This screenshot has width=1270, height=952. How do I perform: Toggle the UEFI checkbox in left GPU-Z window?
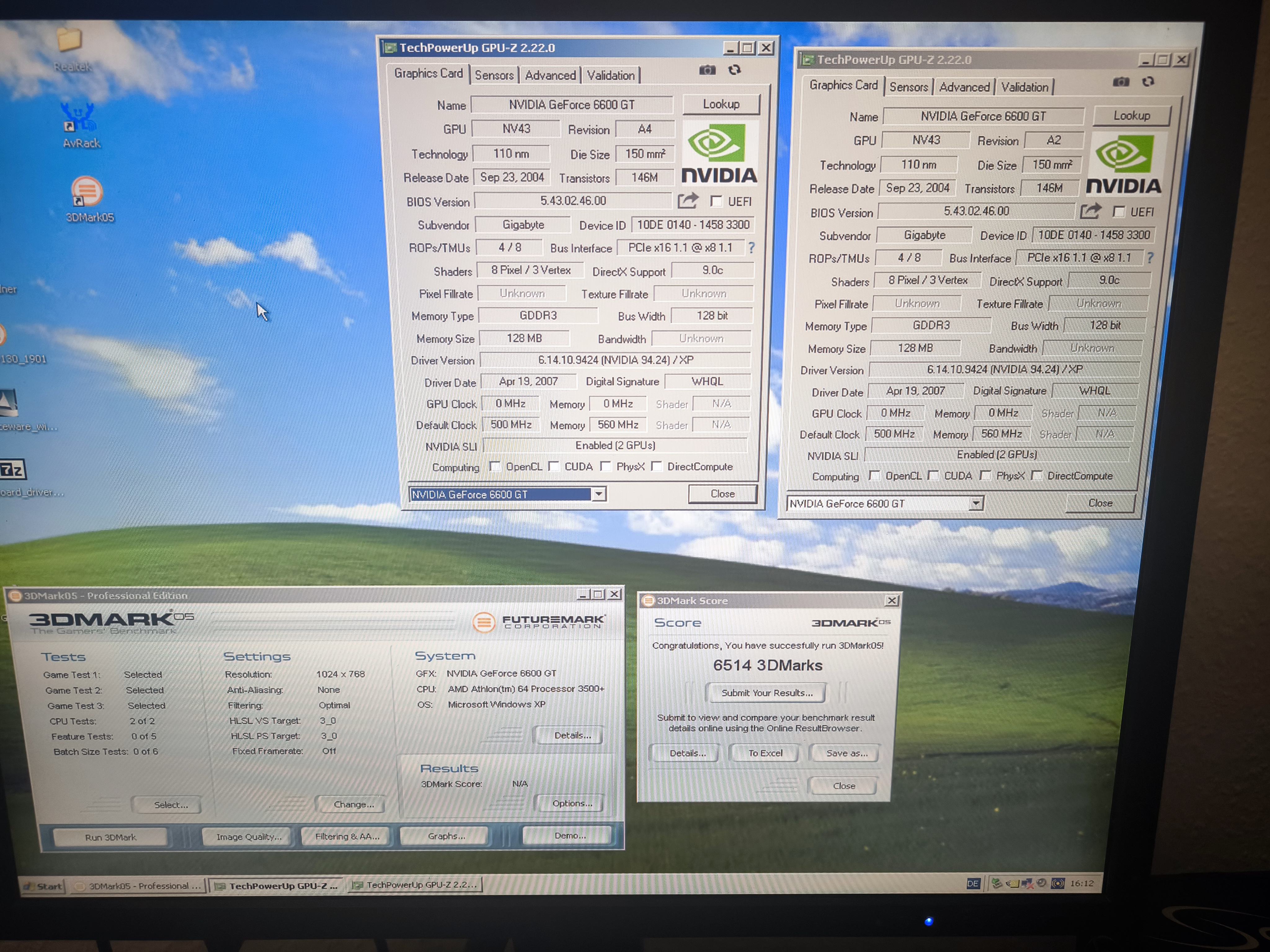click(x=716, y=201)
